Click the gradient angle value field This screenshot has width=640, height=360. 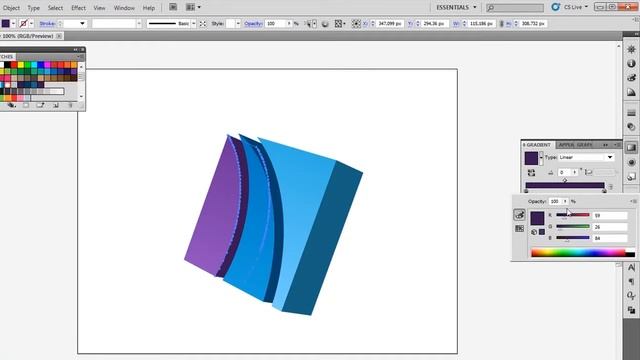point(564,173)
